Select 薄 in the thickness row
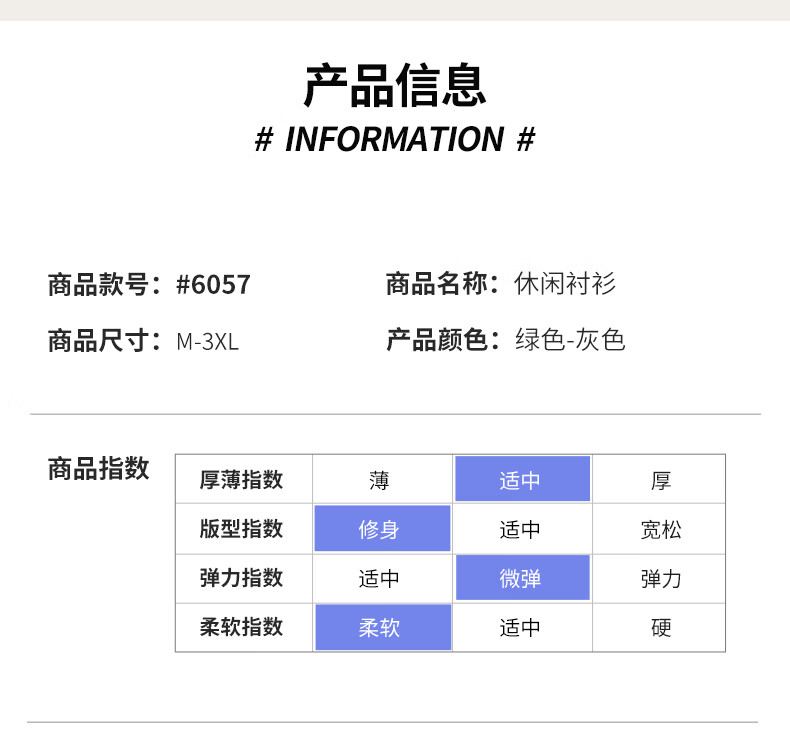This screenshot has width=790, height=742. [x=379, y=480]
